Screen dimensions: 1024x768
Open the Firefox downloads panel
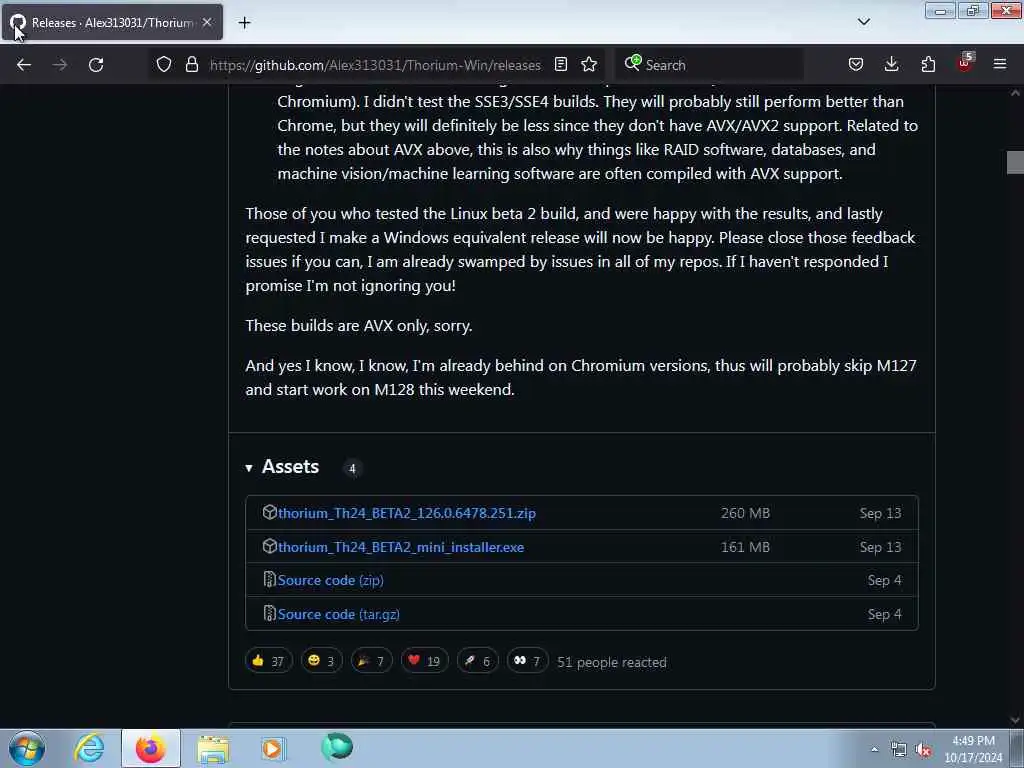[x=891, y=65]
